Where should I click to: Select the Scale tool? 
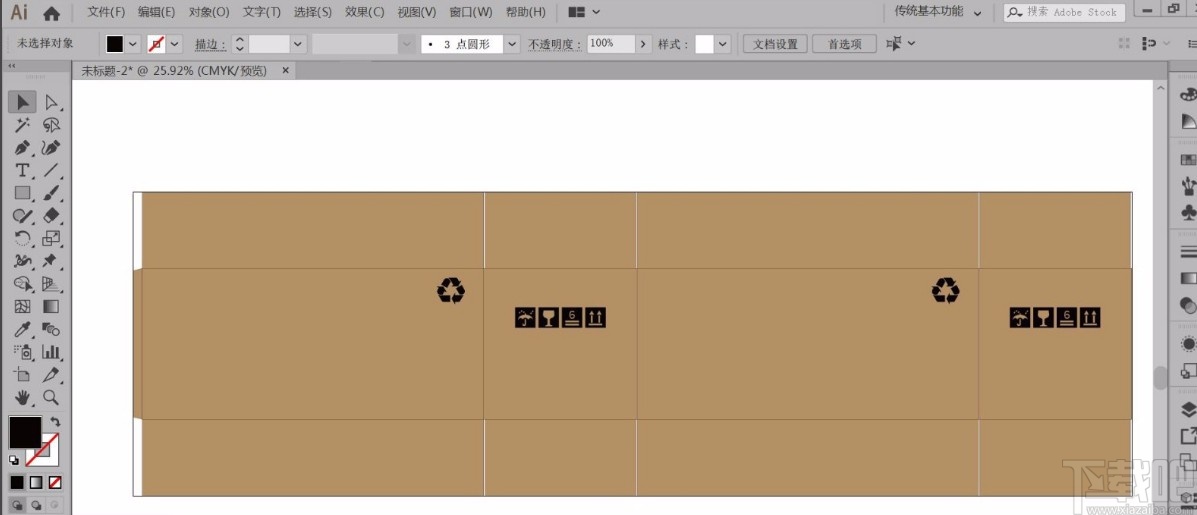[51, 238]
